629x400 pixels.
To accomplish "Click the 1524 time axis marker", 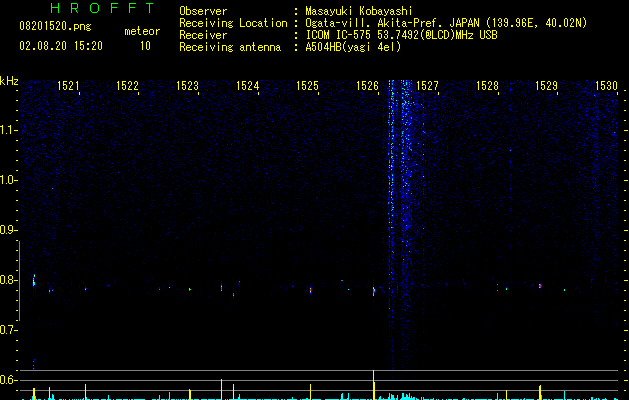I will tap(248, 86).
